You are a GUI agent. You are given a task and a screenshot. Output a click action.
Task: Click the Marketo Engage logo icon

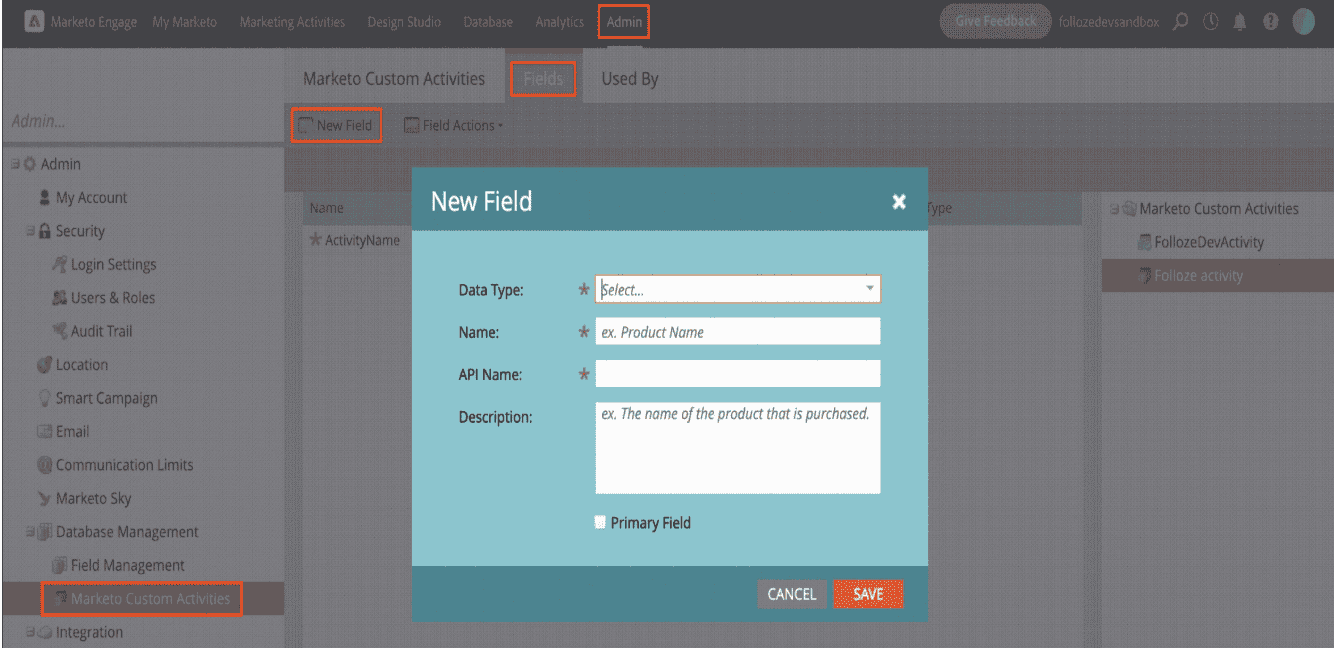33,22
